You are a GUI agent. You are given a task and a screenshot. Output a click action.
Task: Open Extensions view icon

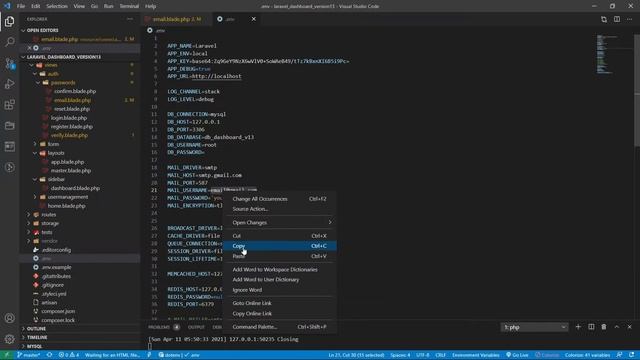pyautogui.click(x=9, y=105)
